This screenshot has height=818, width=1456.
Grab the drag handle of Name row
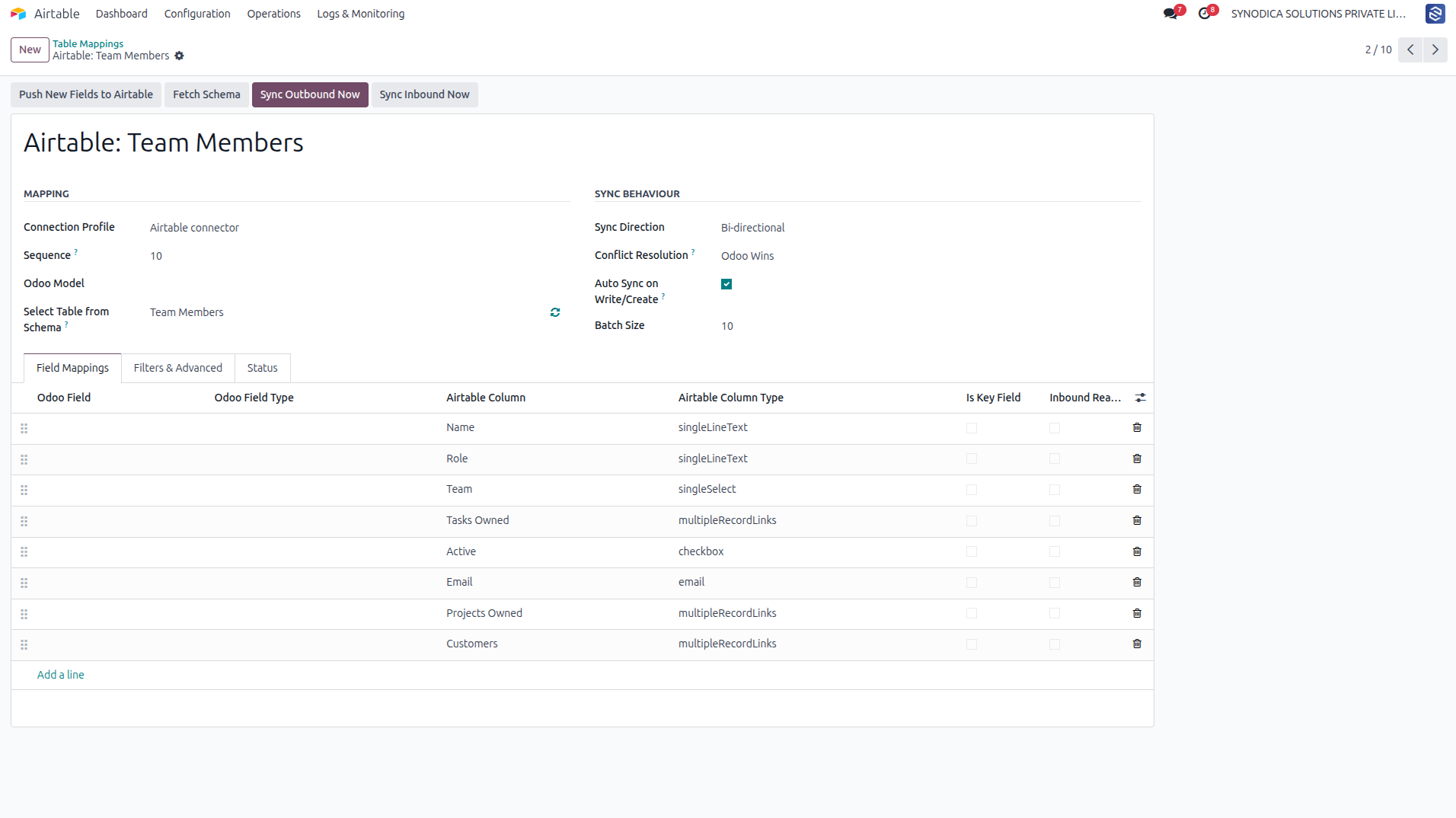click(24, 428)
